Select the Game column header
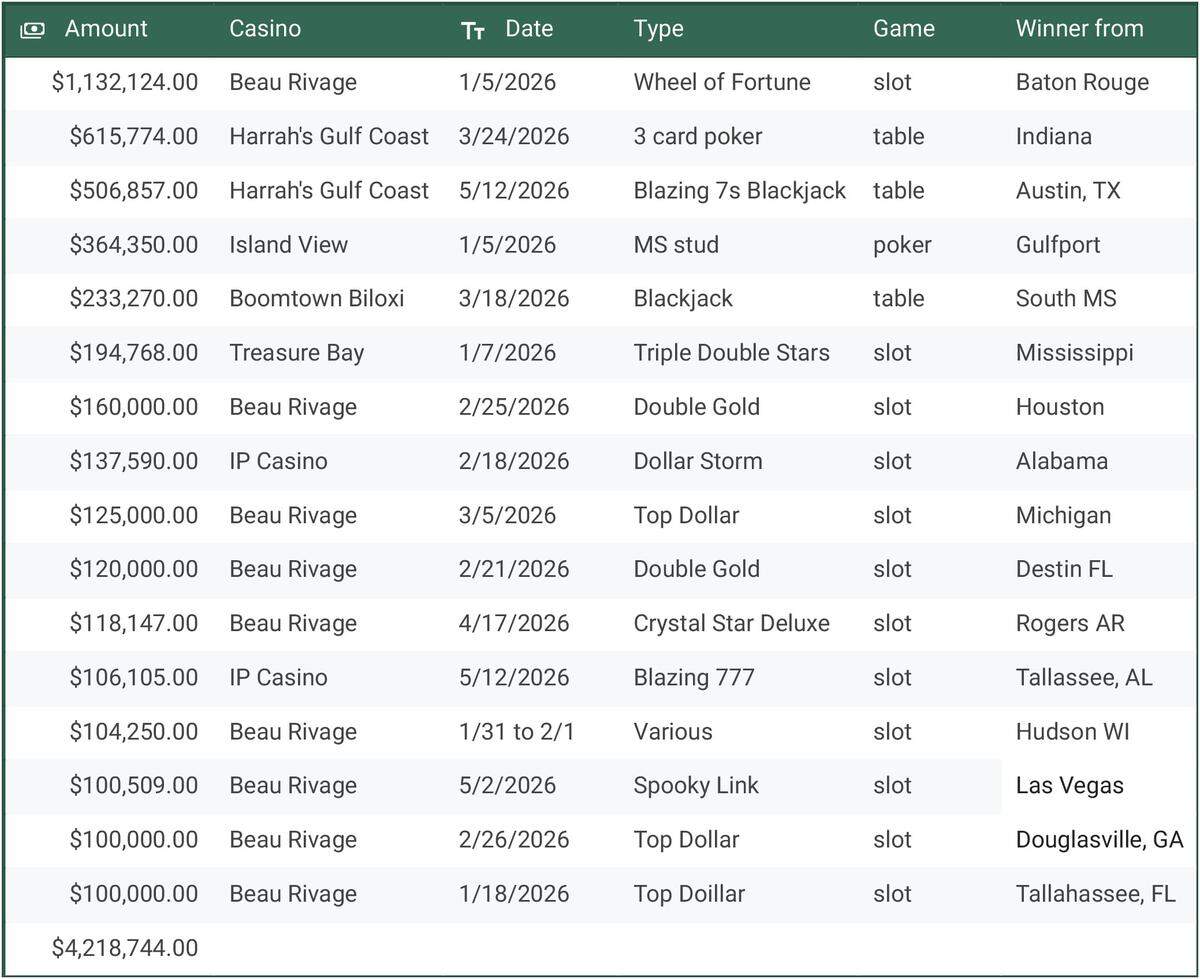The image size is (1200, 979). pyautogui.click(x=904, y=29)
